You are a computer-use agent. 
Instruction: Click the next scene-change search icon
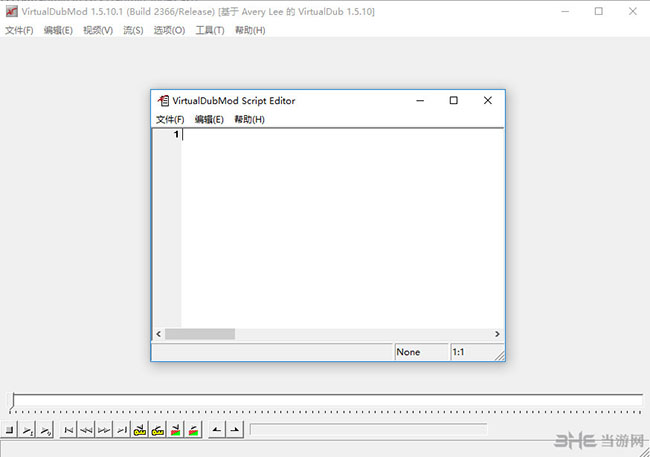193,430
